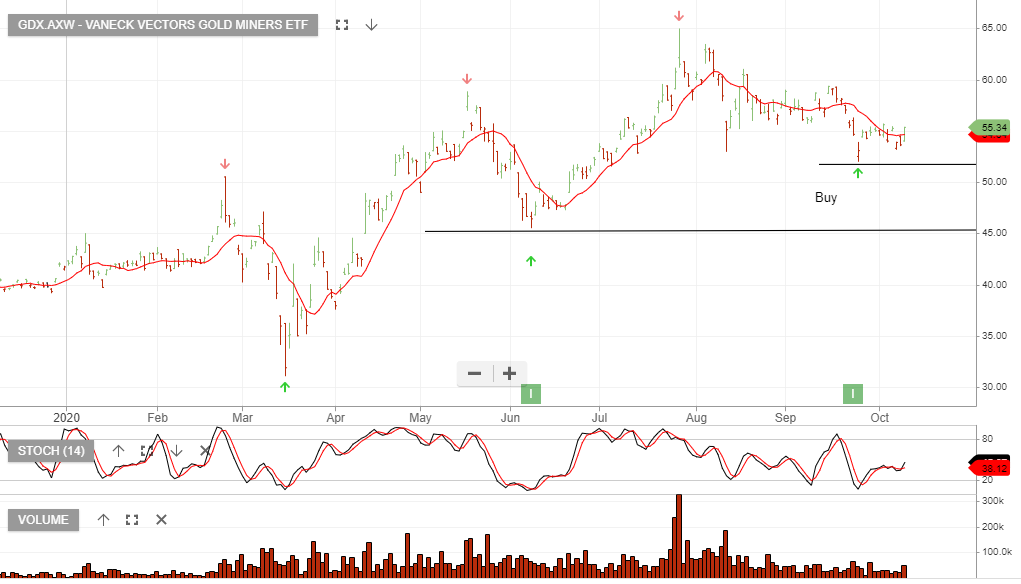Click the '2020' date axis label
This screenshot has height=584, width=1021.
pos(66,418)
